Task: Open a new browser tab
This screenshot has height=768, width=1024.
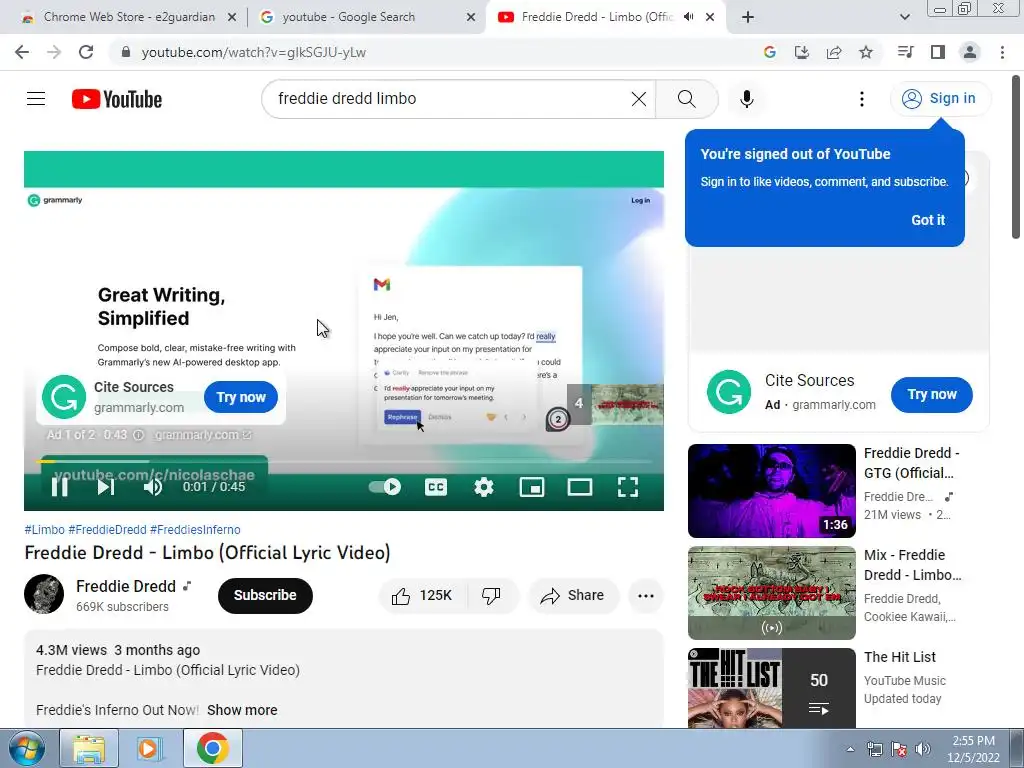Action: click(748, 17)
